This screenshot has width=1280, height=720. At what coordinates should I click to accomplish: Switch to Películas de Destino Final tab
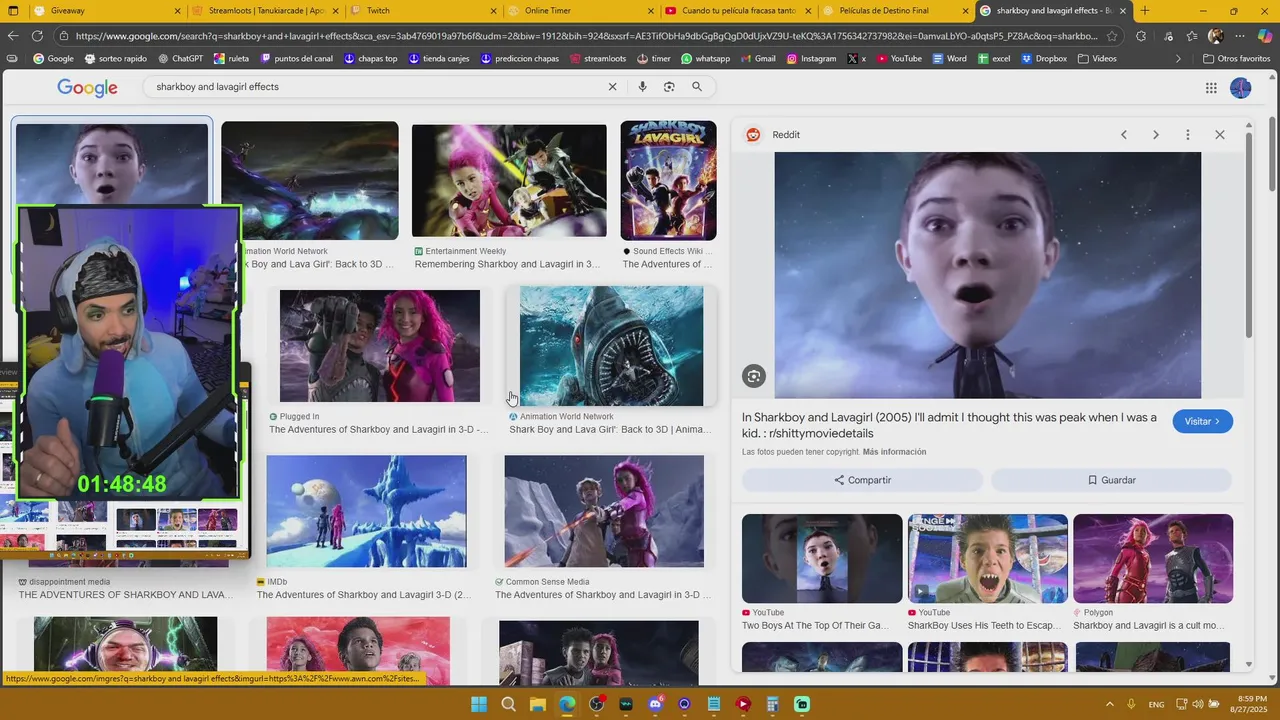[895, 11]
